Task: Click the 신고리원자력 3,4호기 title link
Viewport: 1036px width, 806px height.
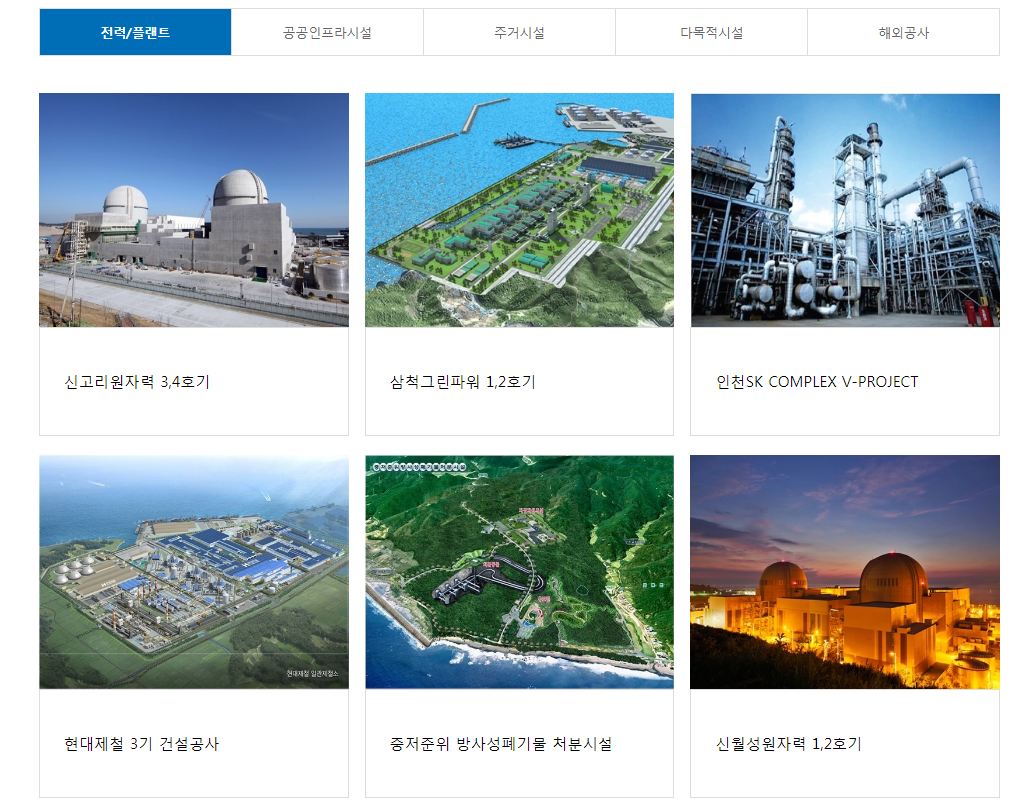Action: (x=137, y=382)
